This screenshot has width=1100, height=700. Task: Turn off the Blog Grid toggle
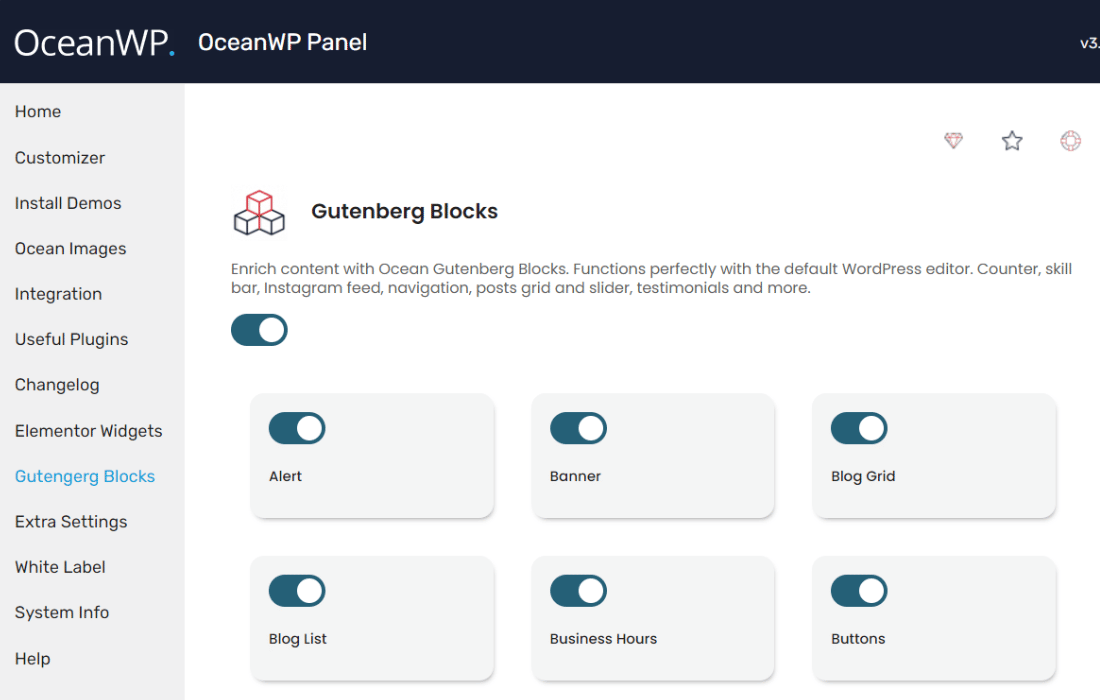click(x=859, y=428)
